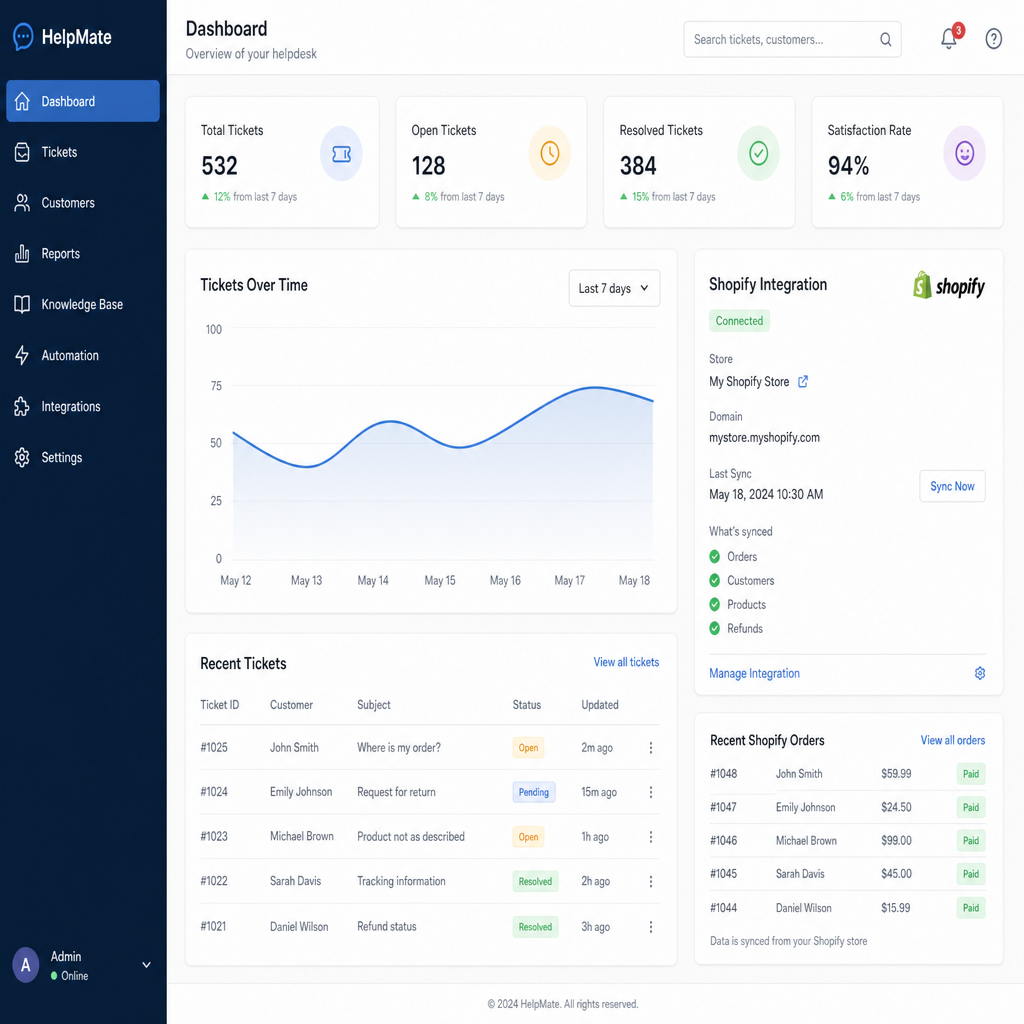This screenshot has height=1024, width=1024.
Task: Click subject 'Where is my order?'
Action: pos(398,748)
